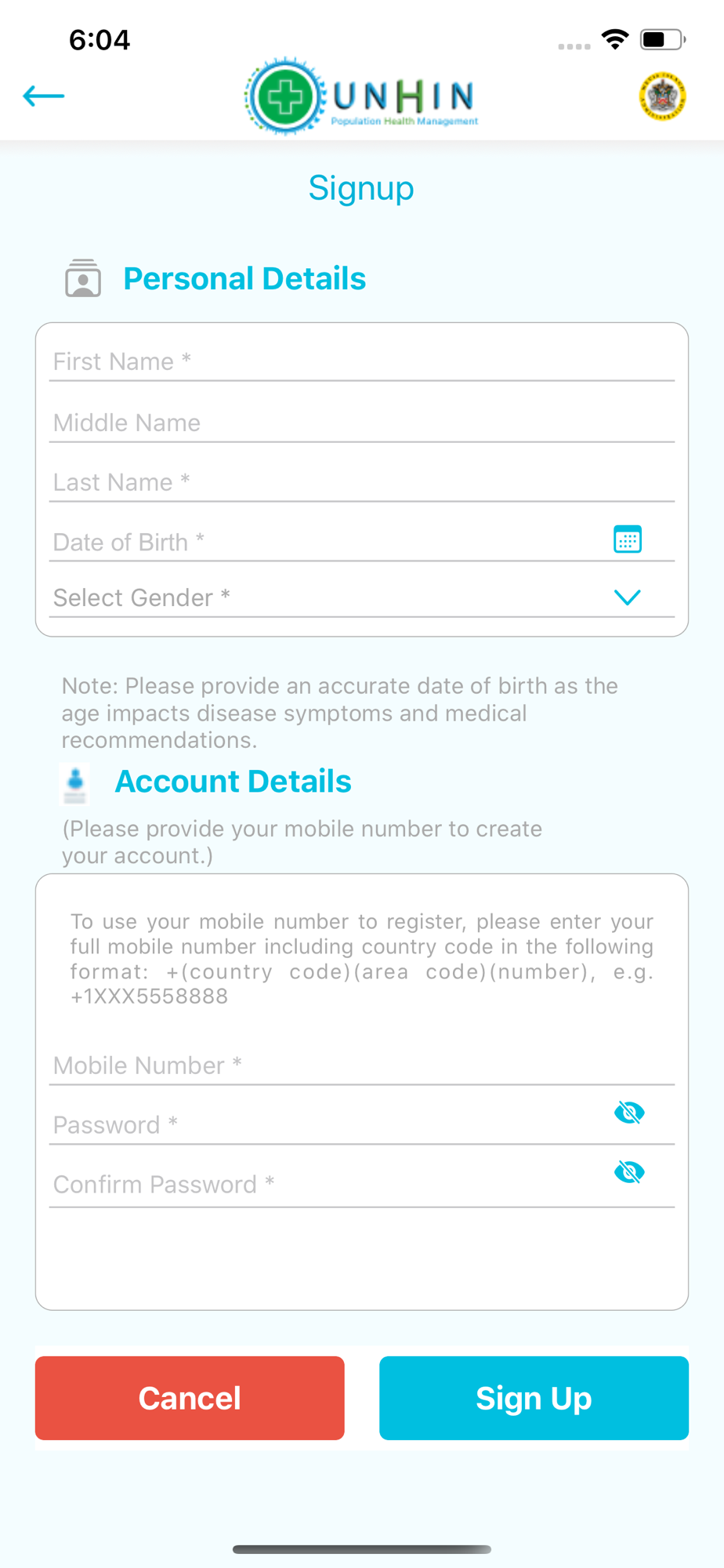The image size is (724, 1568).
Task: Tap the Account Details user icon
Action: click(75, 782)
